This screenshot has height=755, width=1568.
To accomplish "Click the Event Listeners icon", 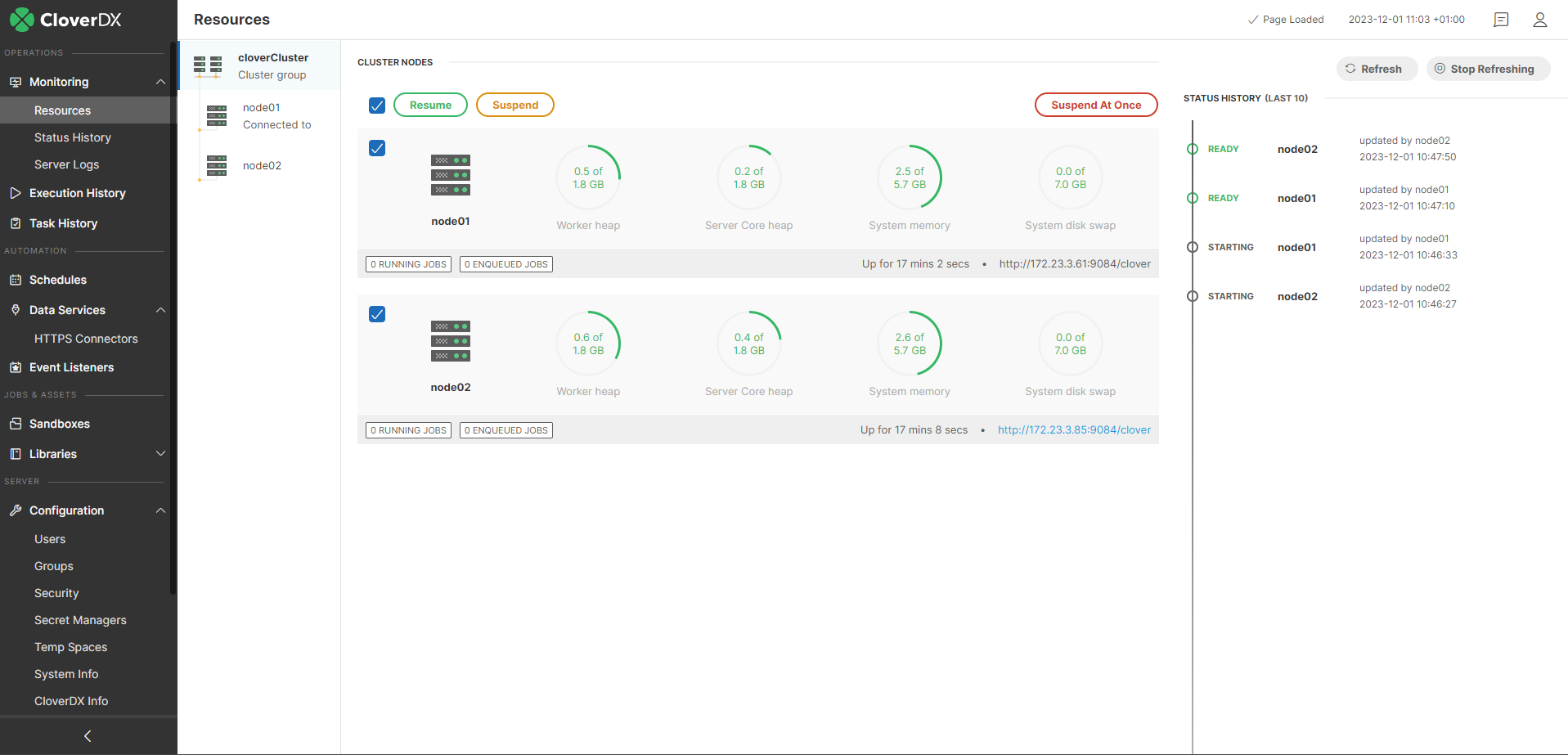I will point(16,367).
